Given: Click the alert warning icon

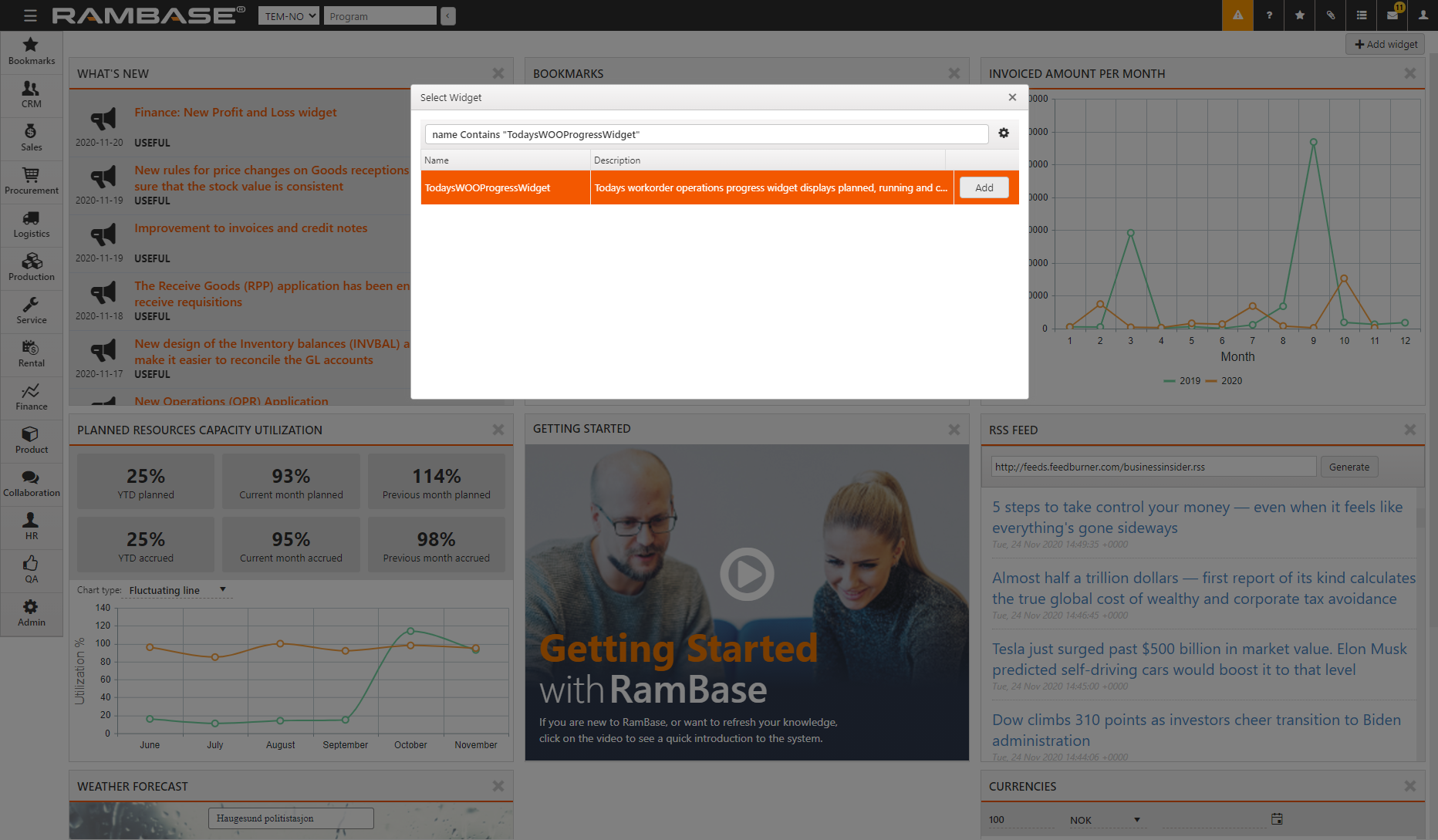Looking at the screenshot, I should [1237, 15].
